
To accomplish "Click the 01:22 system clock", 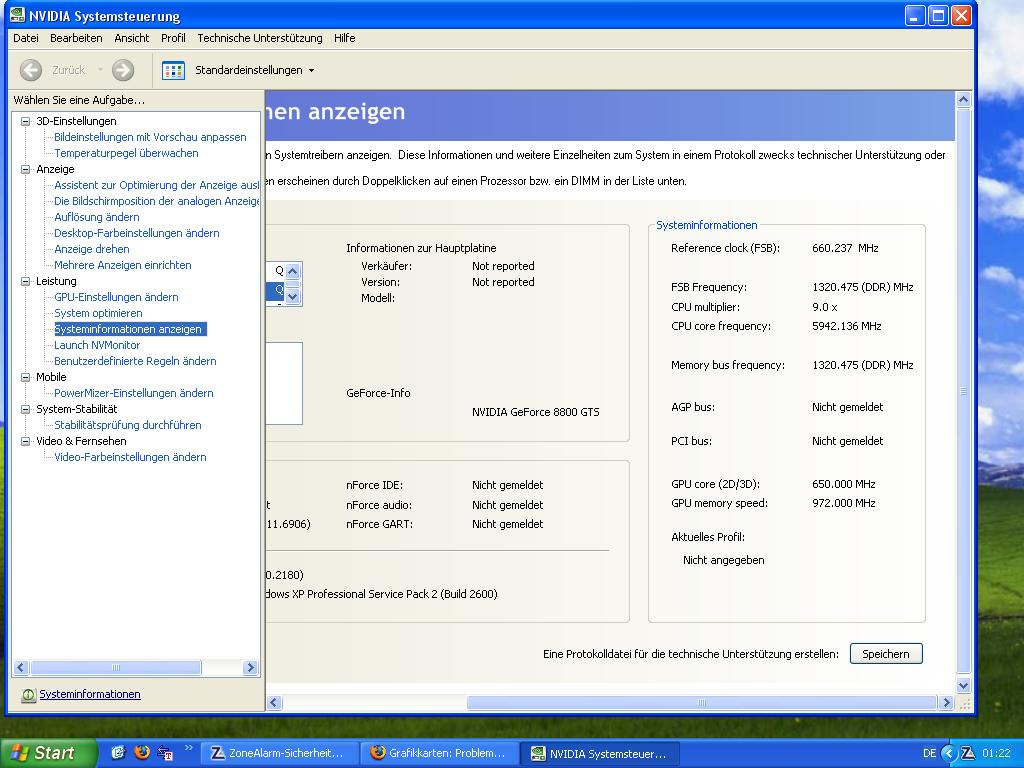I will [996, 753].
